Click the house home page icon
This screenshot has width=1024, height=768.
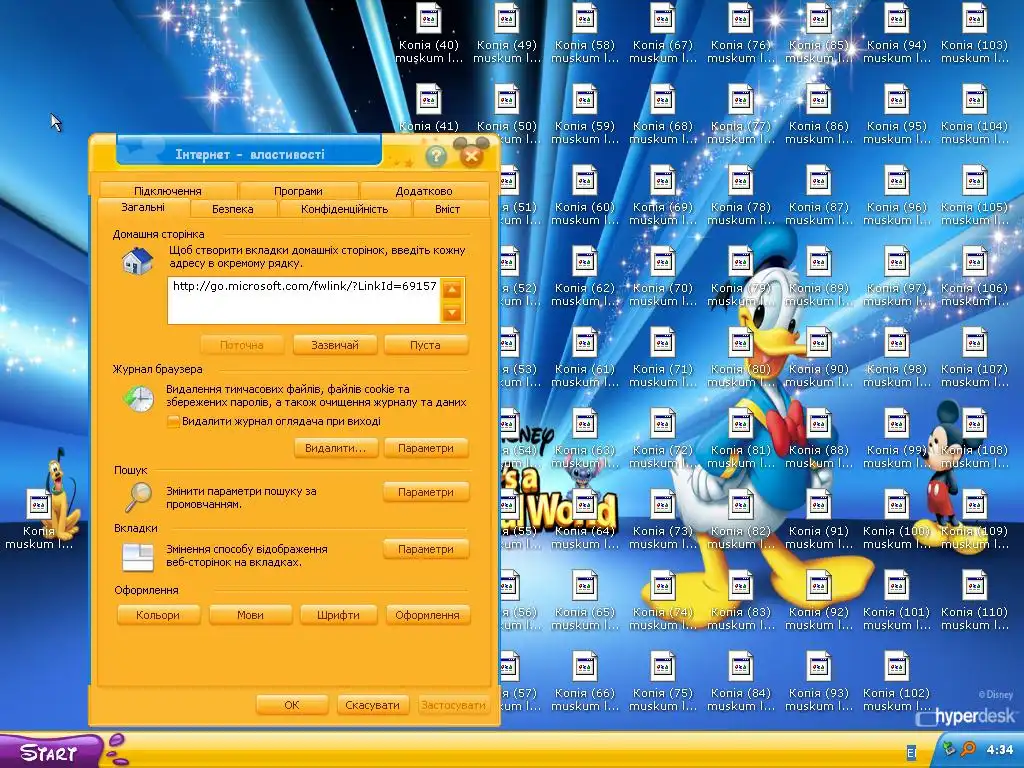click(138, 261)
